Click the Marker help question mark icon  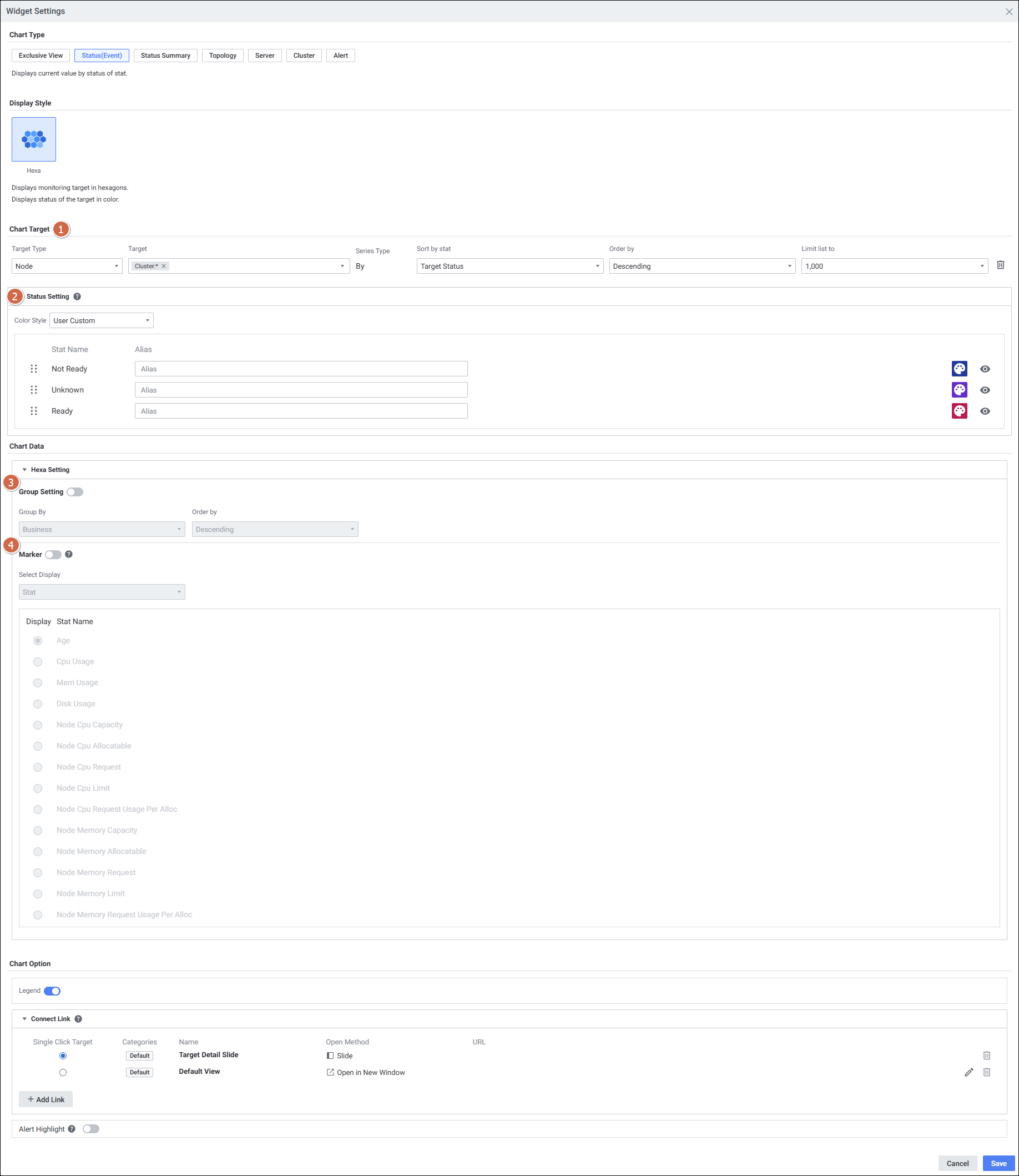tap(69, 554)
